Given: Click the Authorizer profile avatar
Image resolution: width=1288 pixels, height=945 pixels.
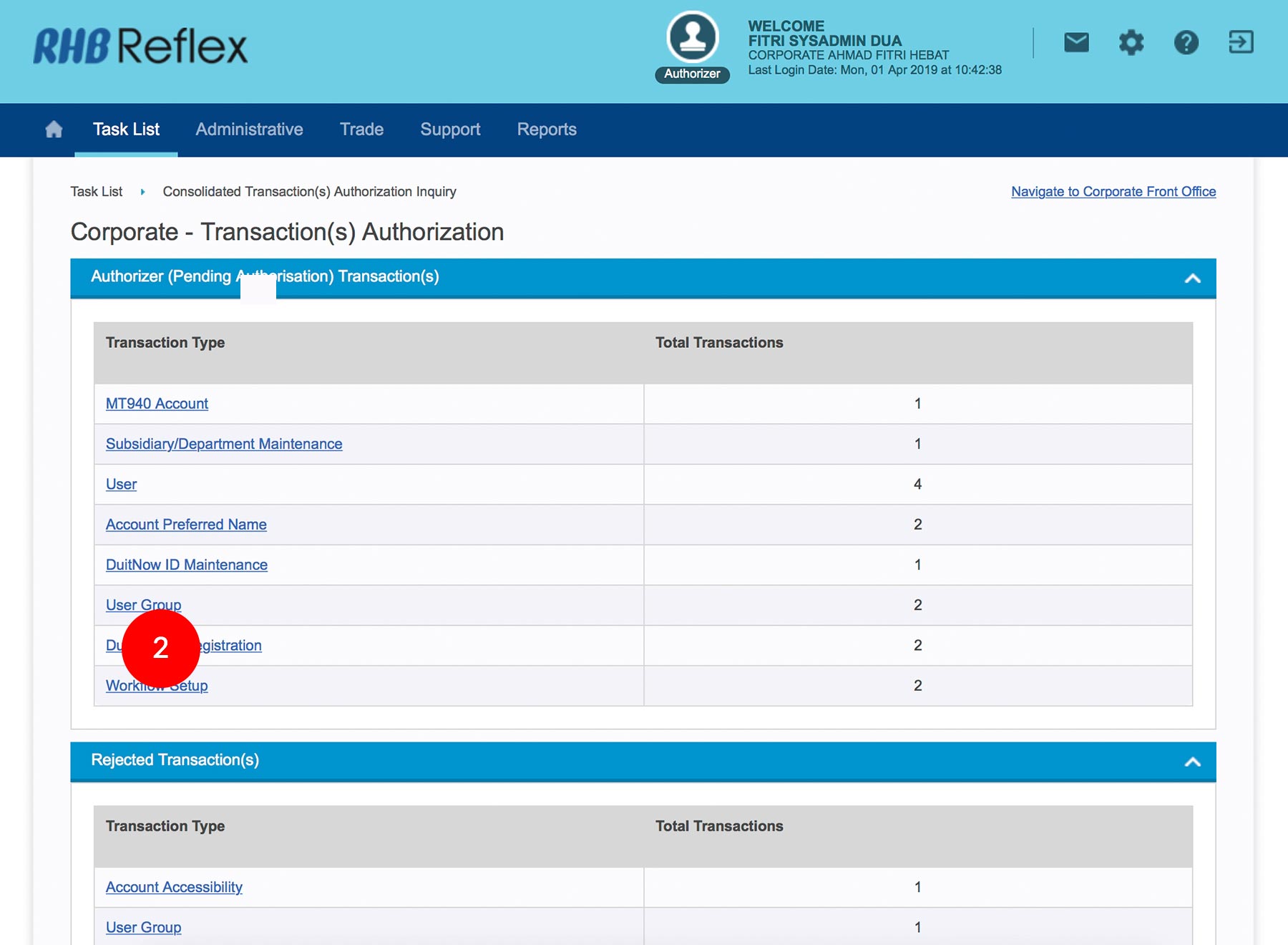Looking at the screenshot, I should (x=692, y=38).
